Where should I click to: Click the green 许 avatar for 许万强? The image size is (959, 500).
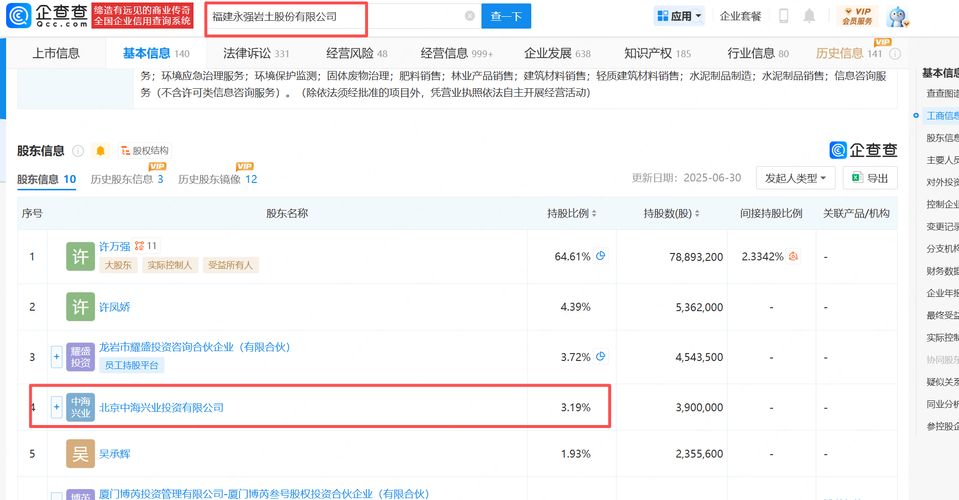pyautogui.click(x=80, y=256)
